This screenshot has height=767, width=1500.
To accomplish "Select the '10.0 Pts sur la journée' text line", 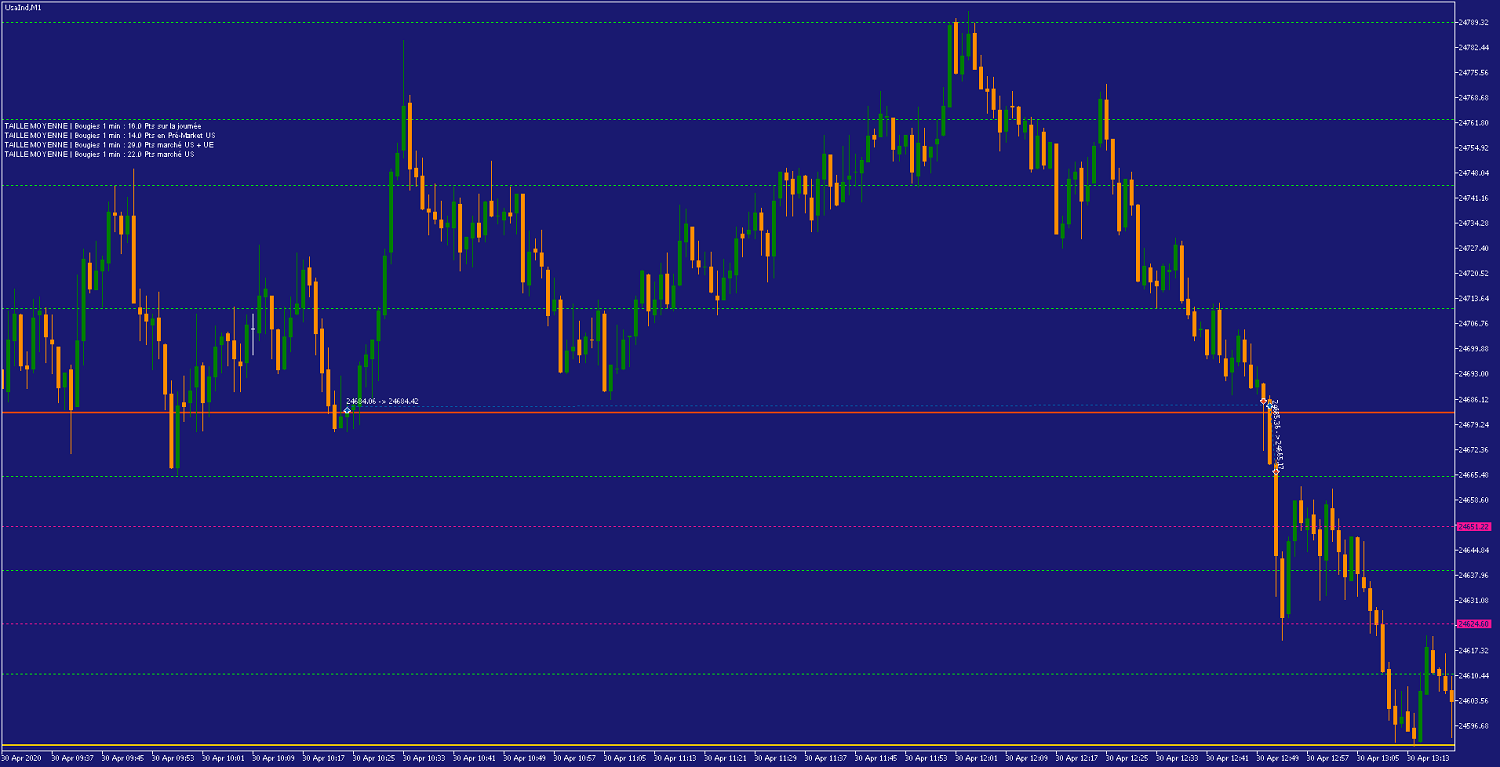I will (102, 126).
